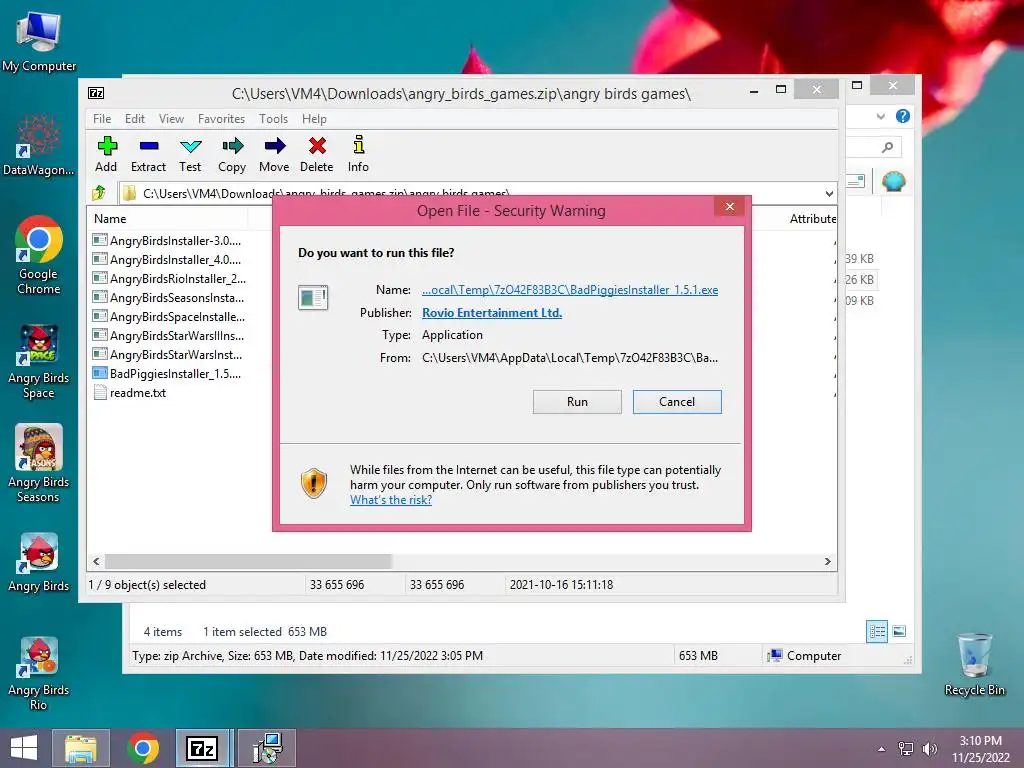Click the installer icon in taskbar
Image resolution: width=1024 pixels, height=768 pixels.
click(x=267, y=748)
